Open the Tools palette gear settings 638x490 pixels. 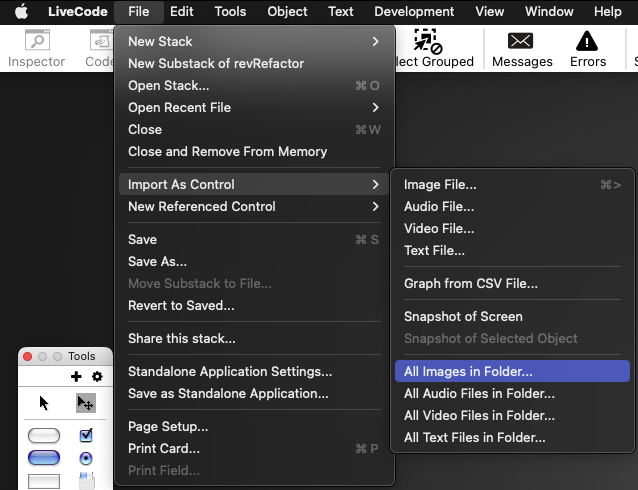point(97,377)
